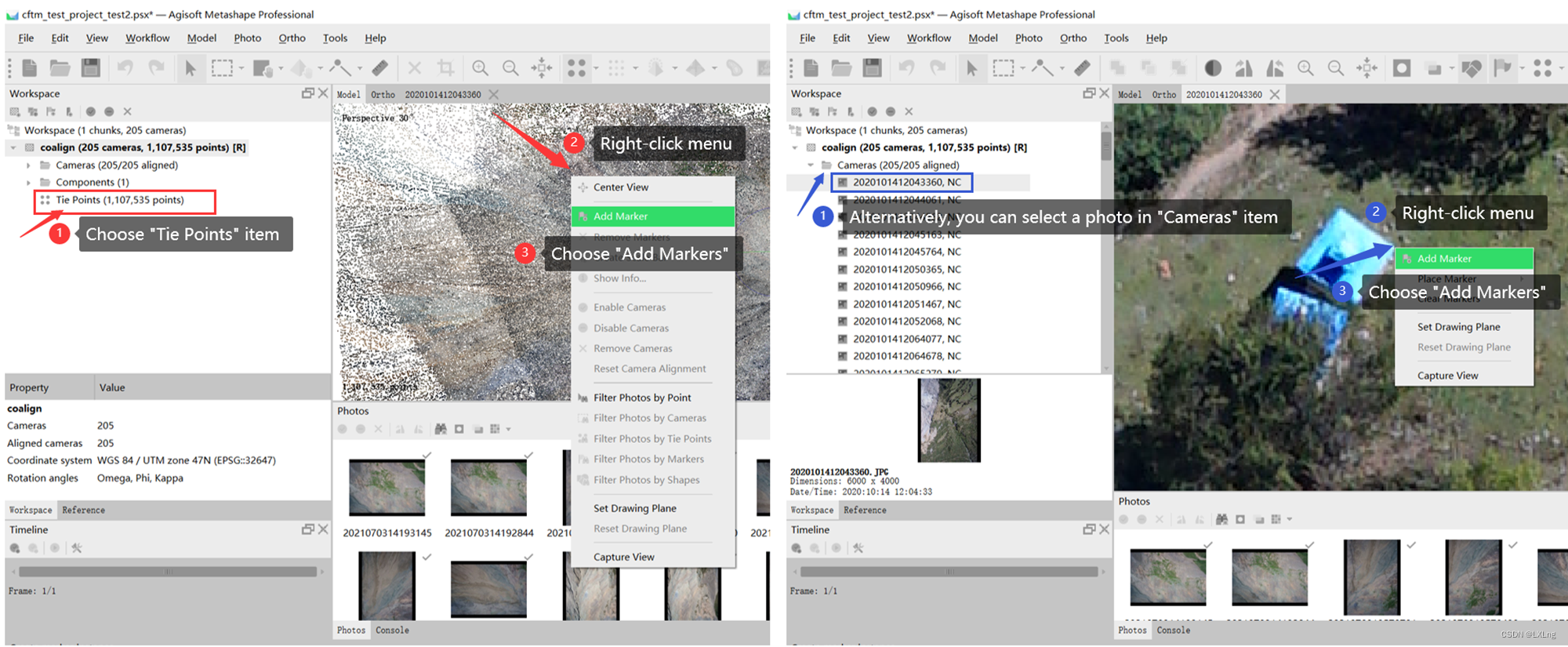Toggle Show Markers flag icon in right window

coord(1503,68)
